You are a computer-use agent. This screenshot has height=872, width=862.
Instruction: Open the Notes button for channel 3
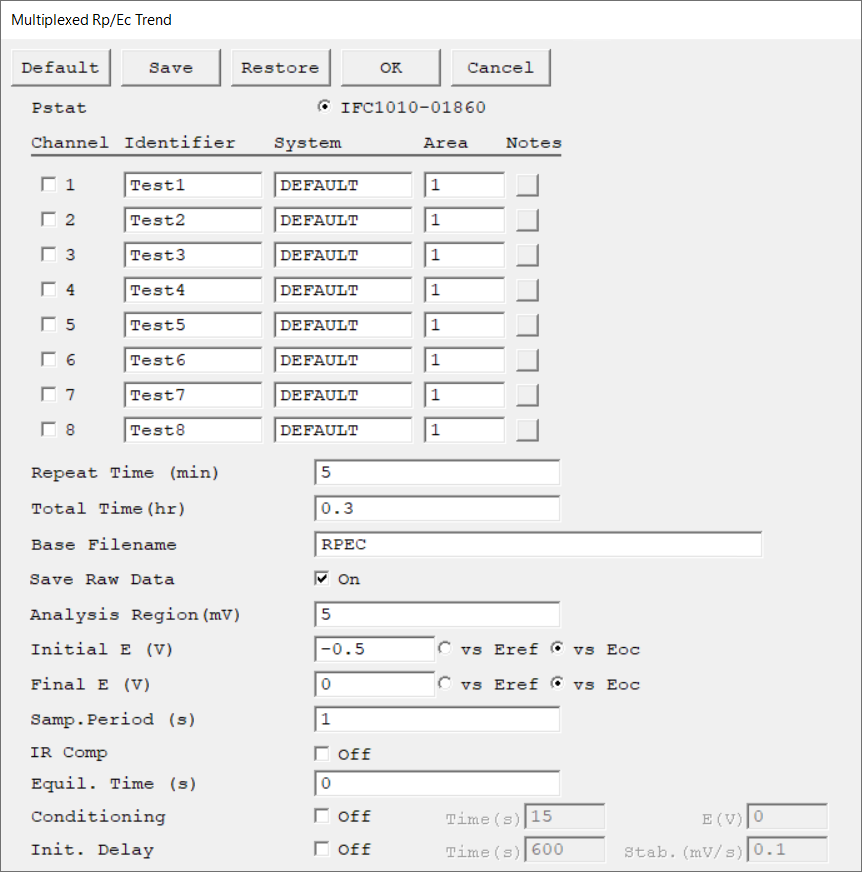click(x=527, y=255)
